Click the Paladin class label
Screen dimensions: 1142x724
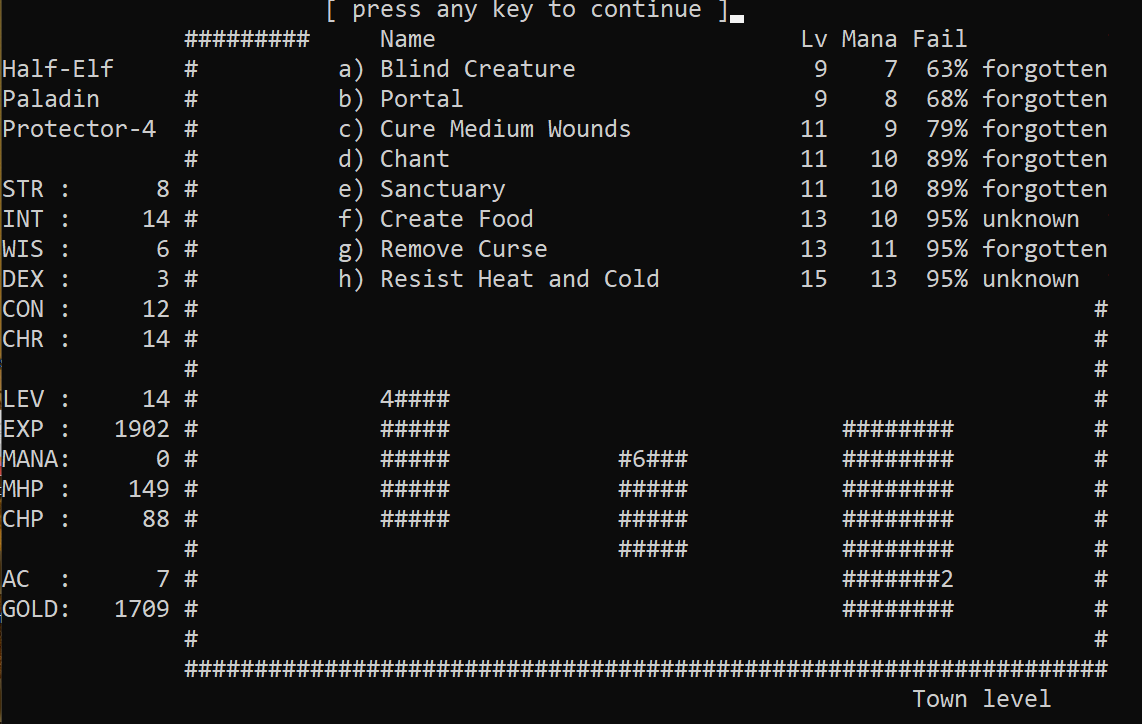50,99
